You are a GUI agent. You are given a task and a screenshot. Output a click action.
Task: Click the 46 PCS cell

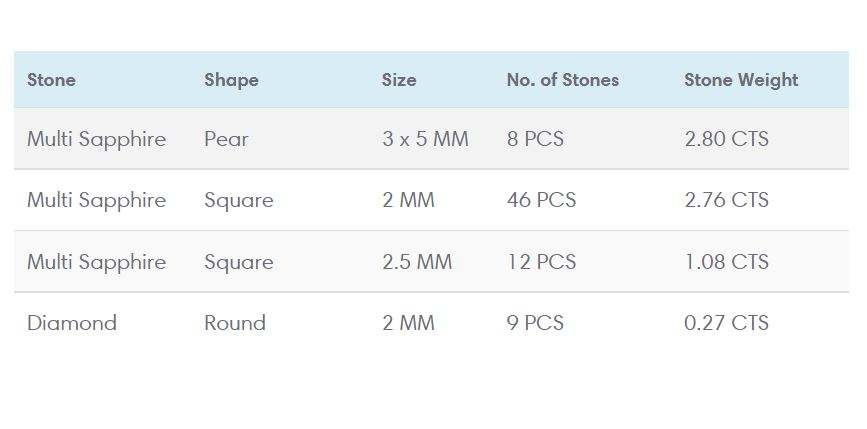click(x=541, y=200)
